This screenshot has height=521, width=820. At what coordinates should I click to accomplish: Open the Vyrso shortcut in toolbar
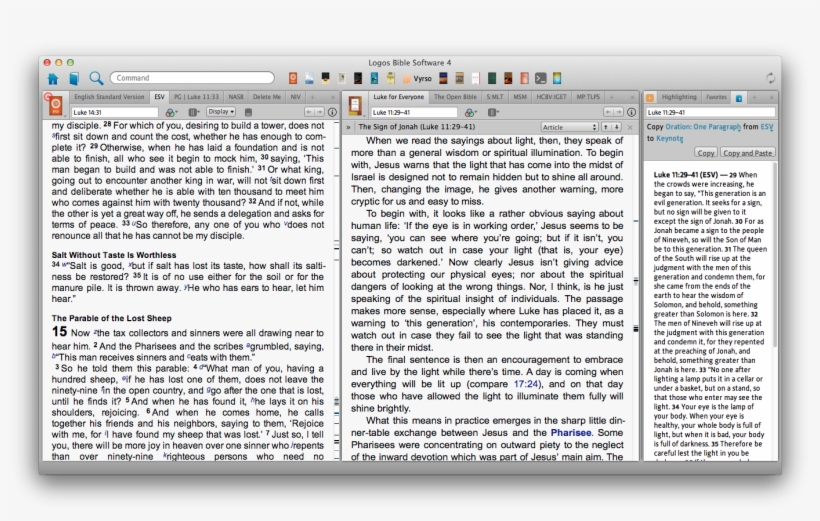(417, 78)
